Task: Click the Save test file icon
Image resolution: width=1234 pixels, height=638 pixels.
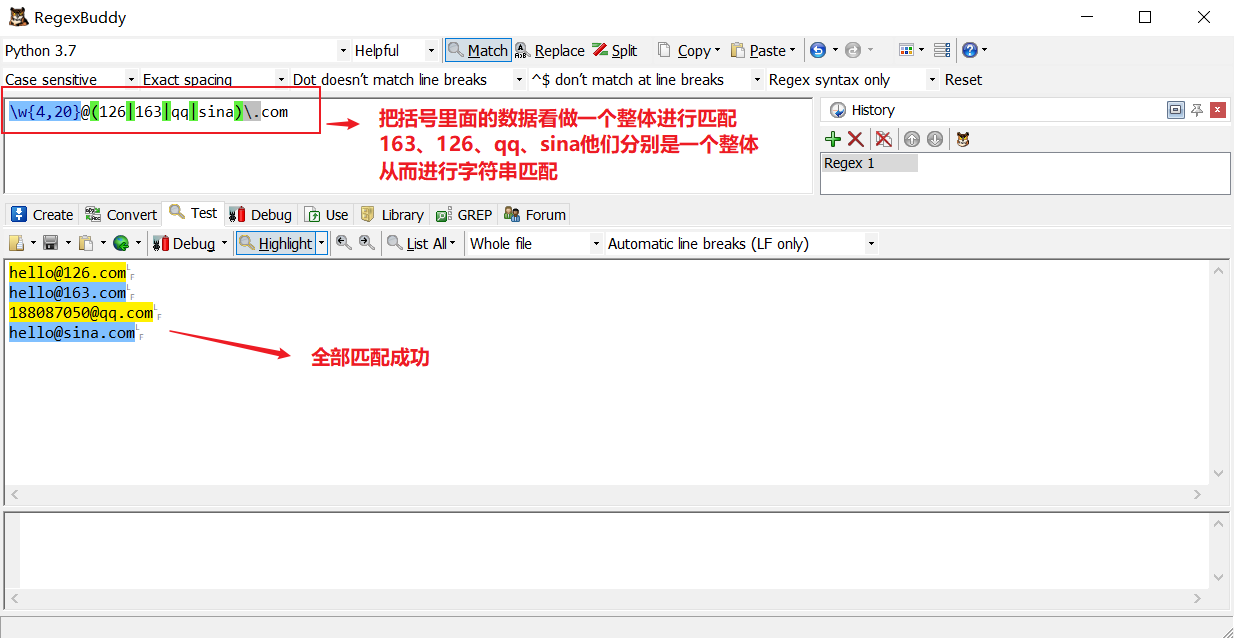Action: 50,243
